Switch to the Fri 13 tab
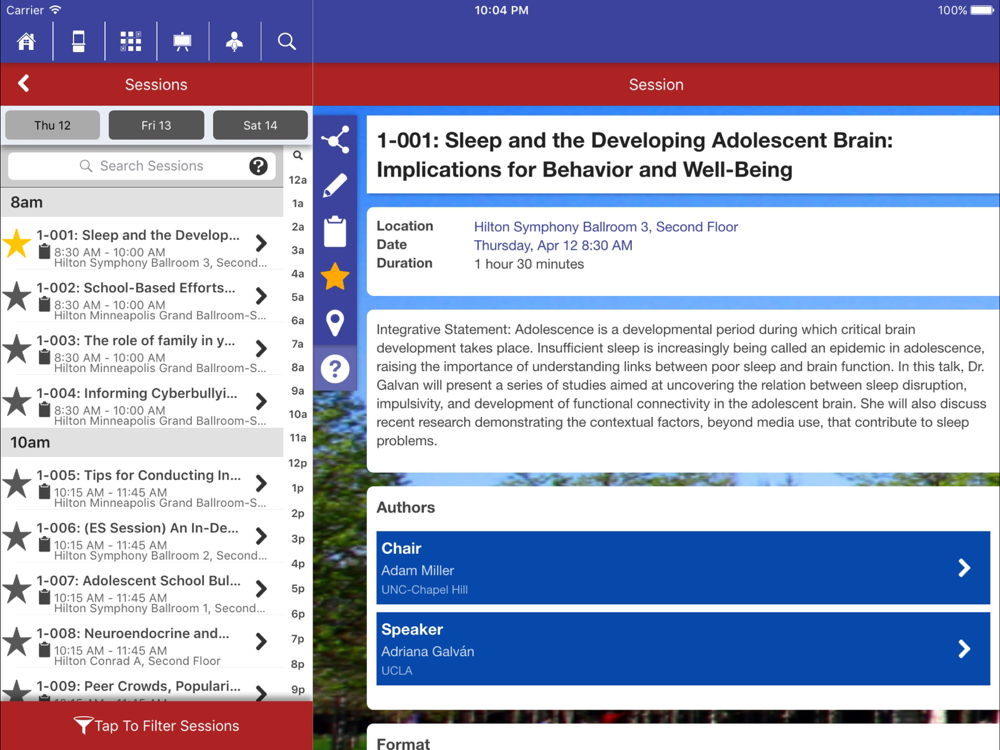 156,125
